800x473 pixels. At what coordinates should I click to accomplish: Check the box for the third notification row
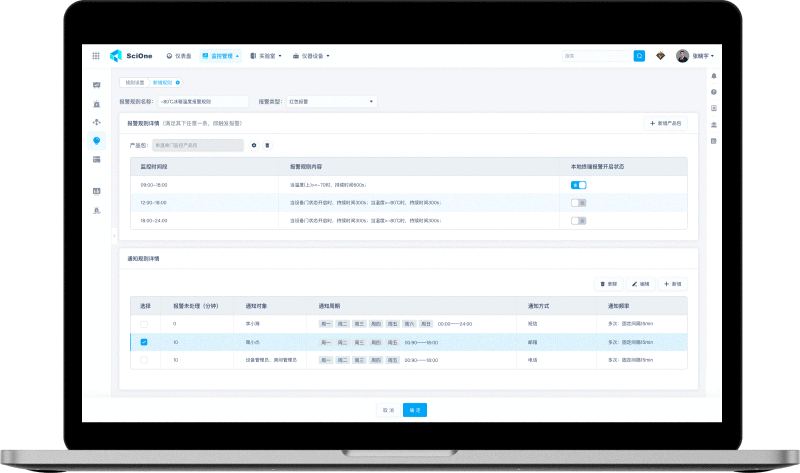[144, 360]
